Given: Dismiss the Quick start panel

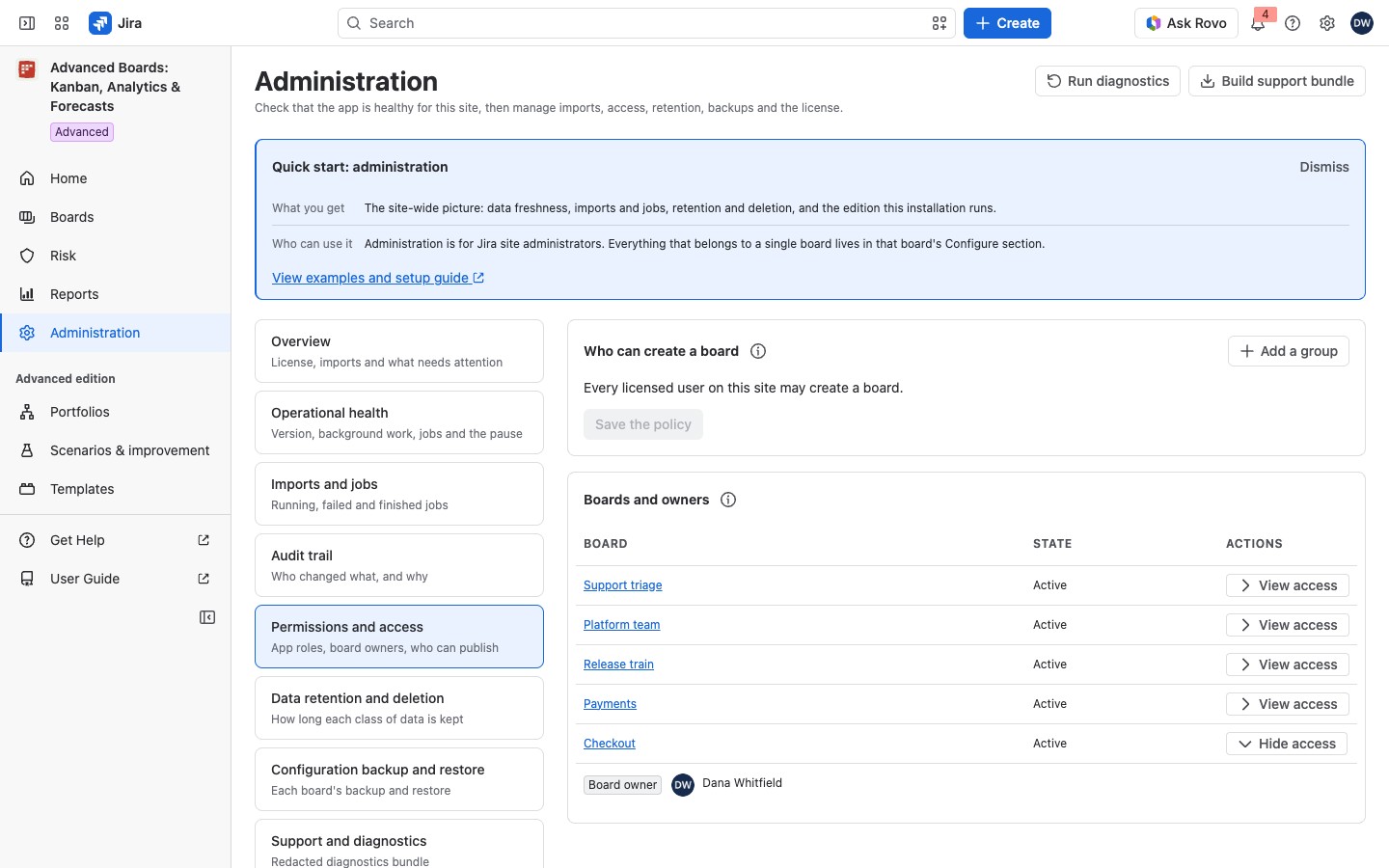Looking at the screenshot, I should pos(1324,167).
